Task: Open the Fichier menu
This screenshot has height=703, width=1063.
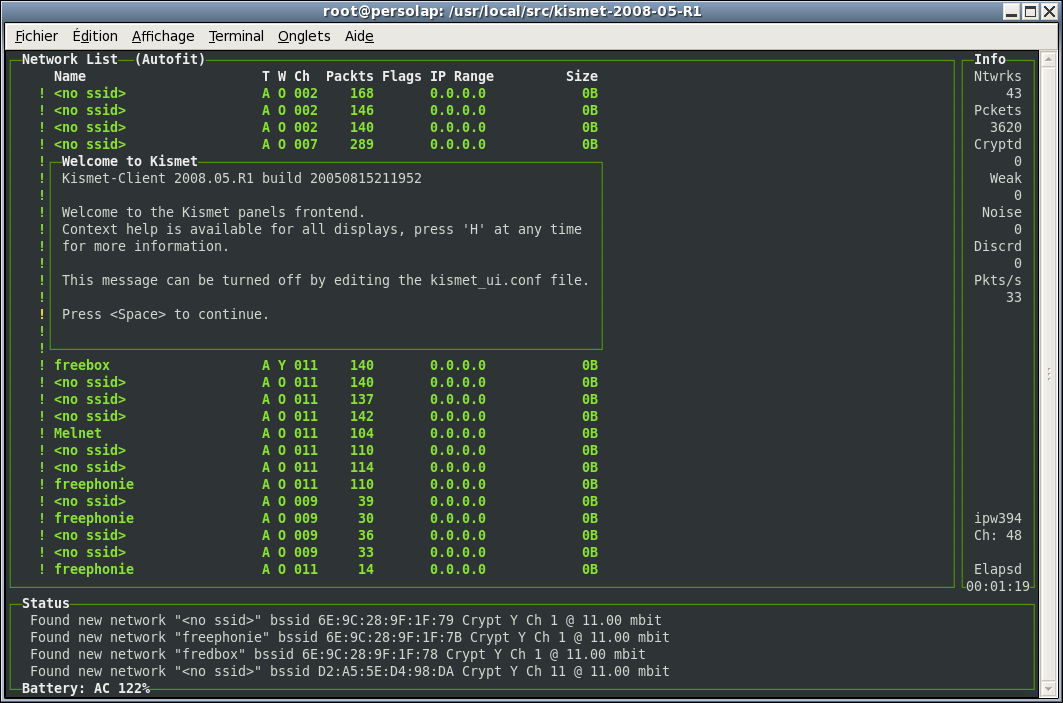Action: click(x=37, y=36)
